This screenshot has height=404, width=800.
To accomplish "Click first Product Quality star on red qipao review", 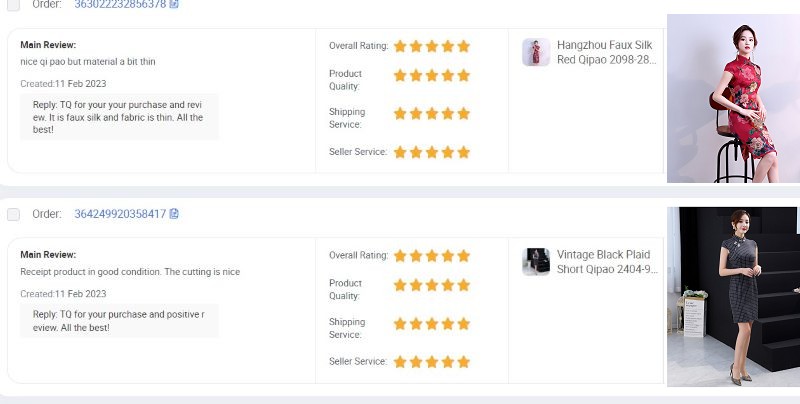I will click(x=400, y=75).
